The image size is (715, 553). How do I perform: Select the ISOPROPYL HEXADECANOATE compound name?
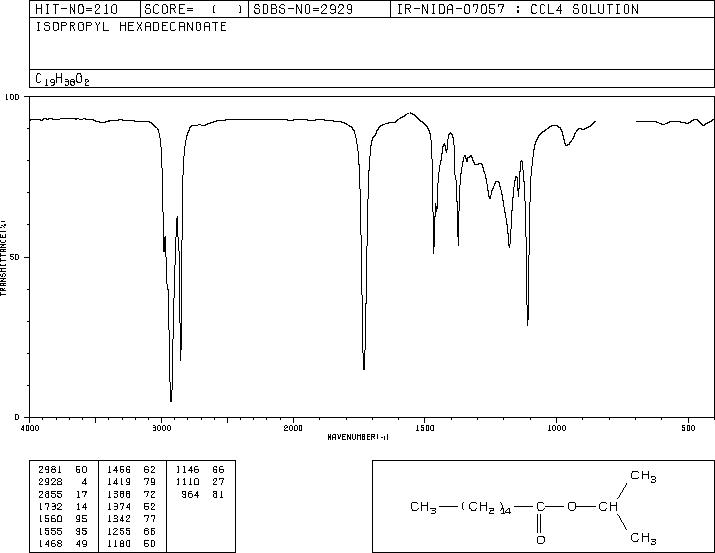(x=131, y=27)
